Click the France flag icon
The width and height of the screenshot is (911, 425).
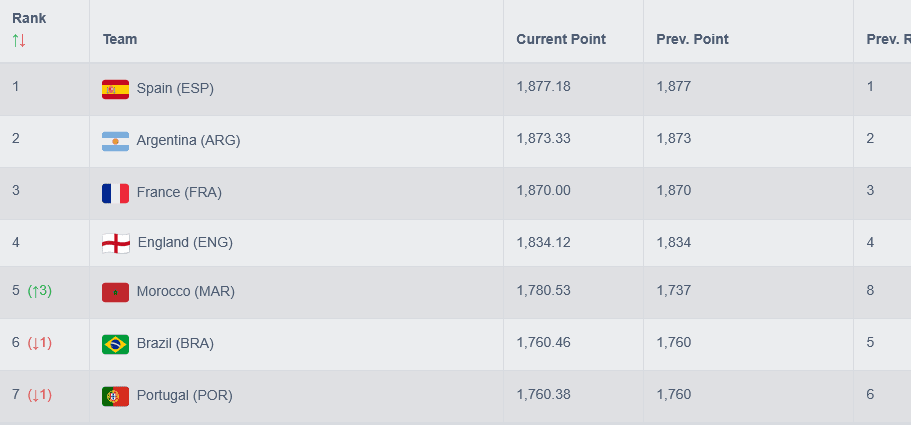tap(115, 193)
